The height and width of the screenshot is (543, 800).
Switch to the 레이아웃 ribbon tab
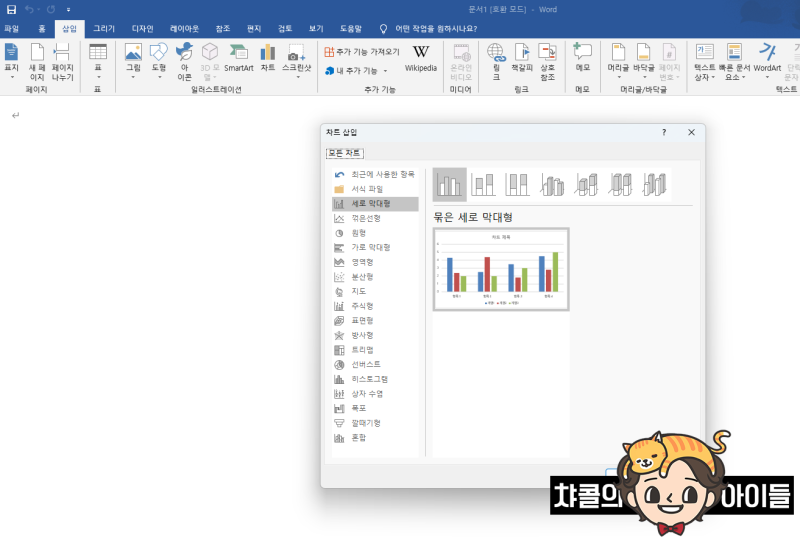pos(184,29)
